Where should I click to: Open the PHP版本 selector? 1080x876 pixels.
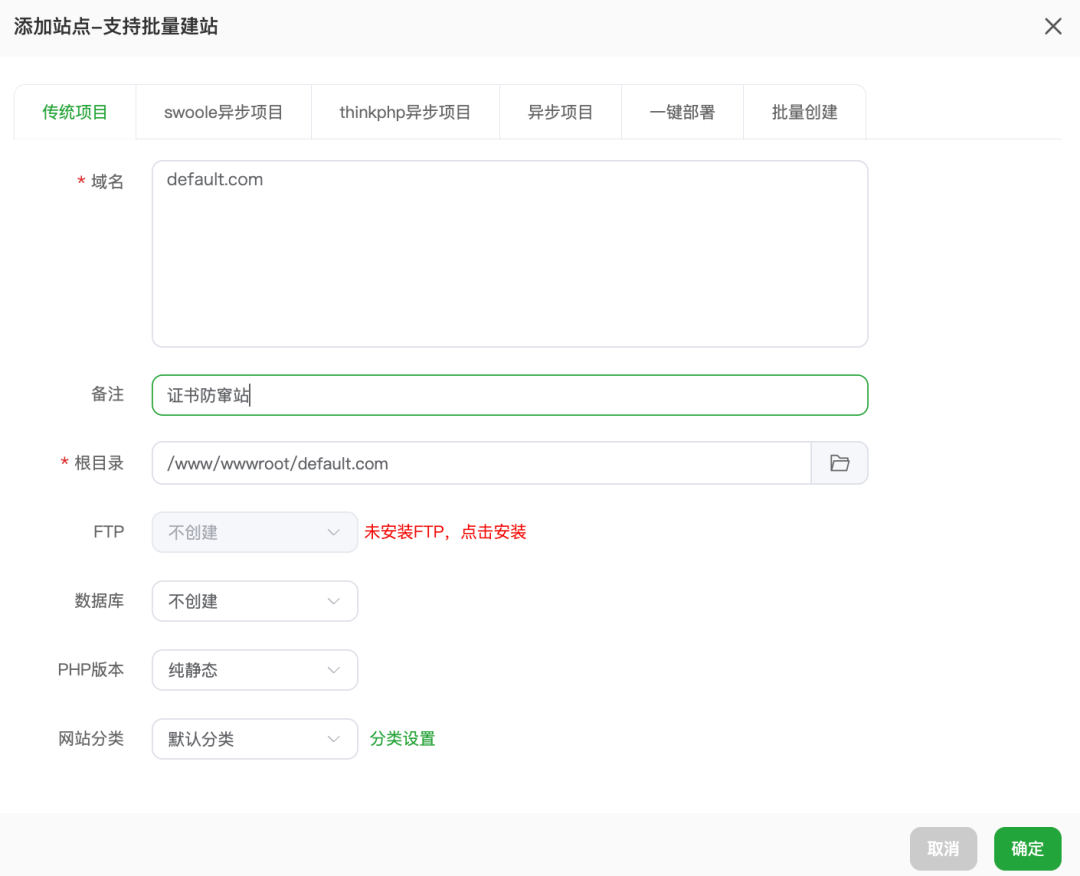[x=255, y=670]
